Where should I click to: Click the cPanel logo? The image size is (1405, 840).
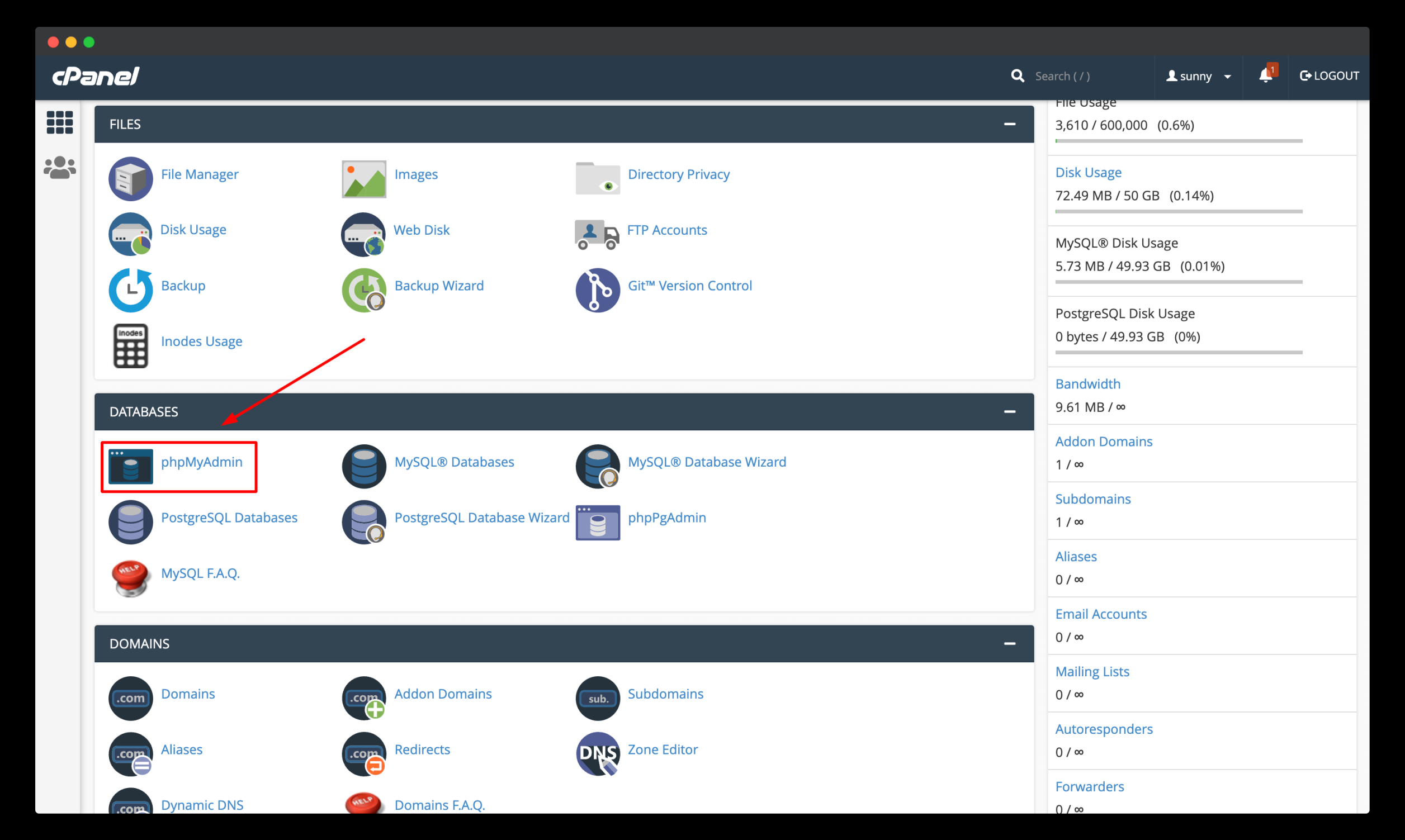tap(96, 76)
